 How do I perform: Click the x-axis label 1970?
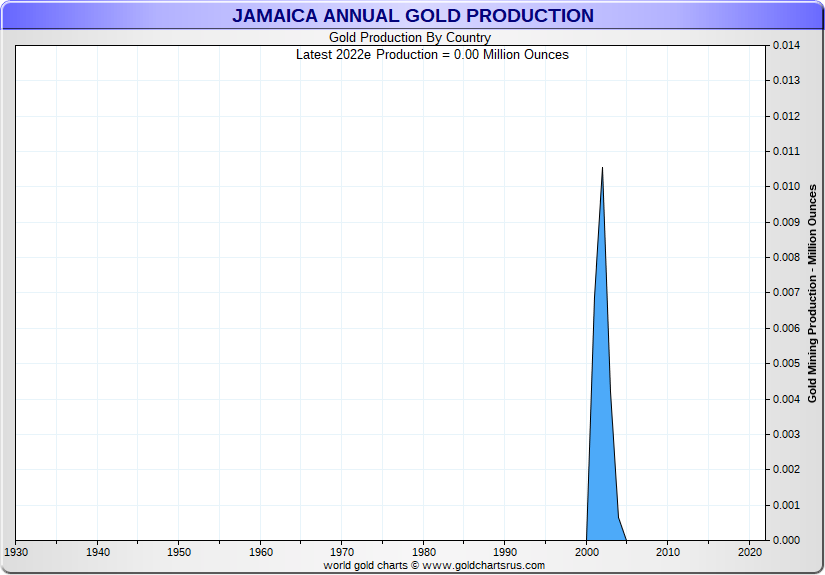[x=342, y=552]
